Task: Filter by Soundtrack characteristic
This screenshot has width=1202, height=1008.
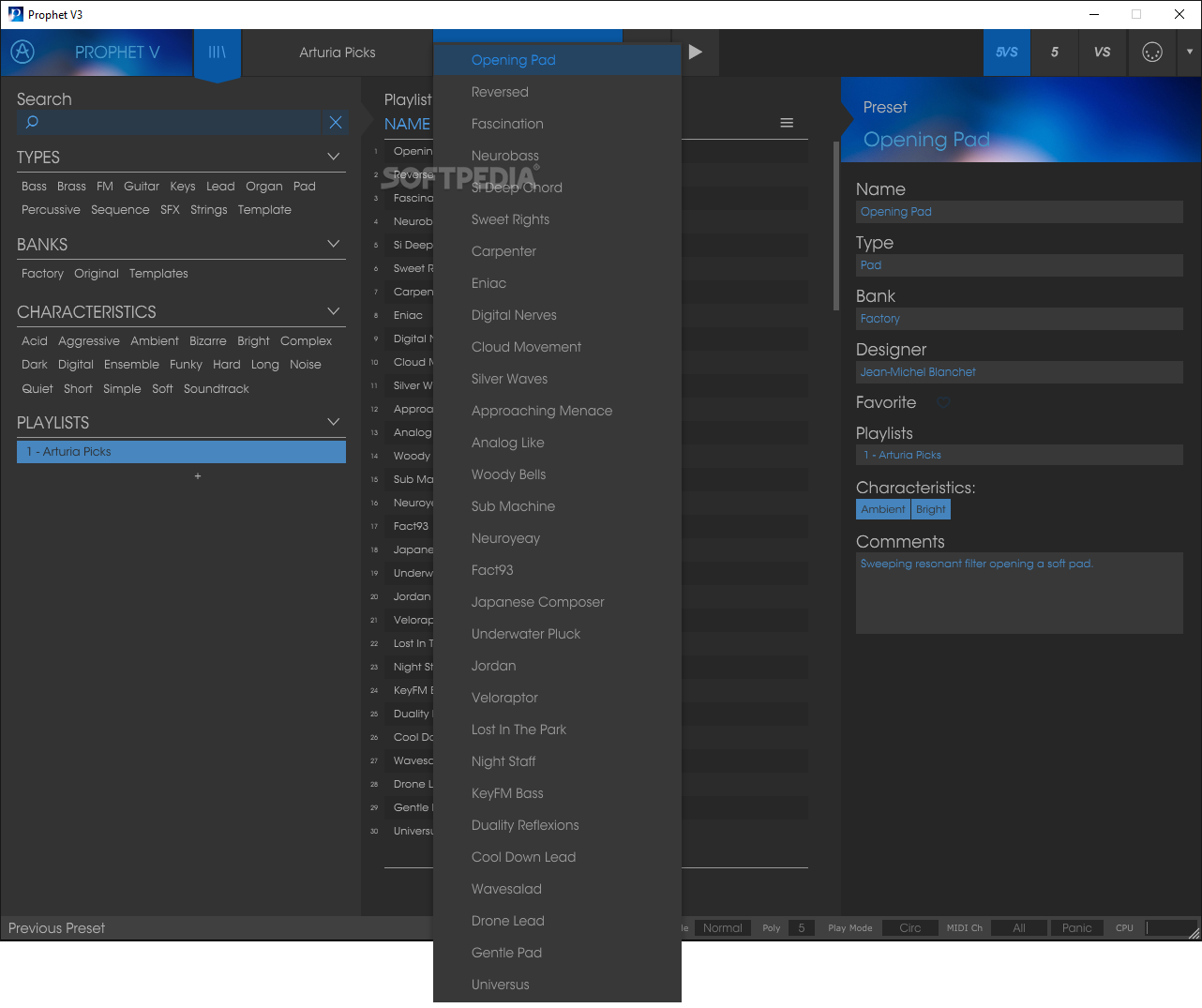Action: (217, 389)
